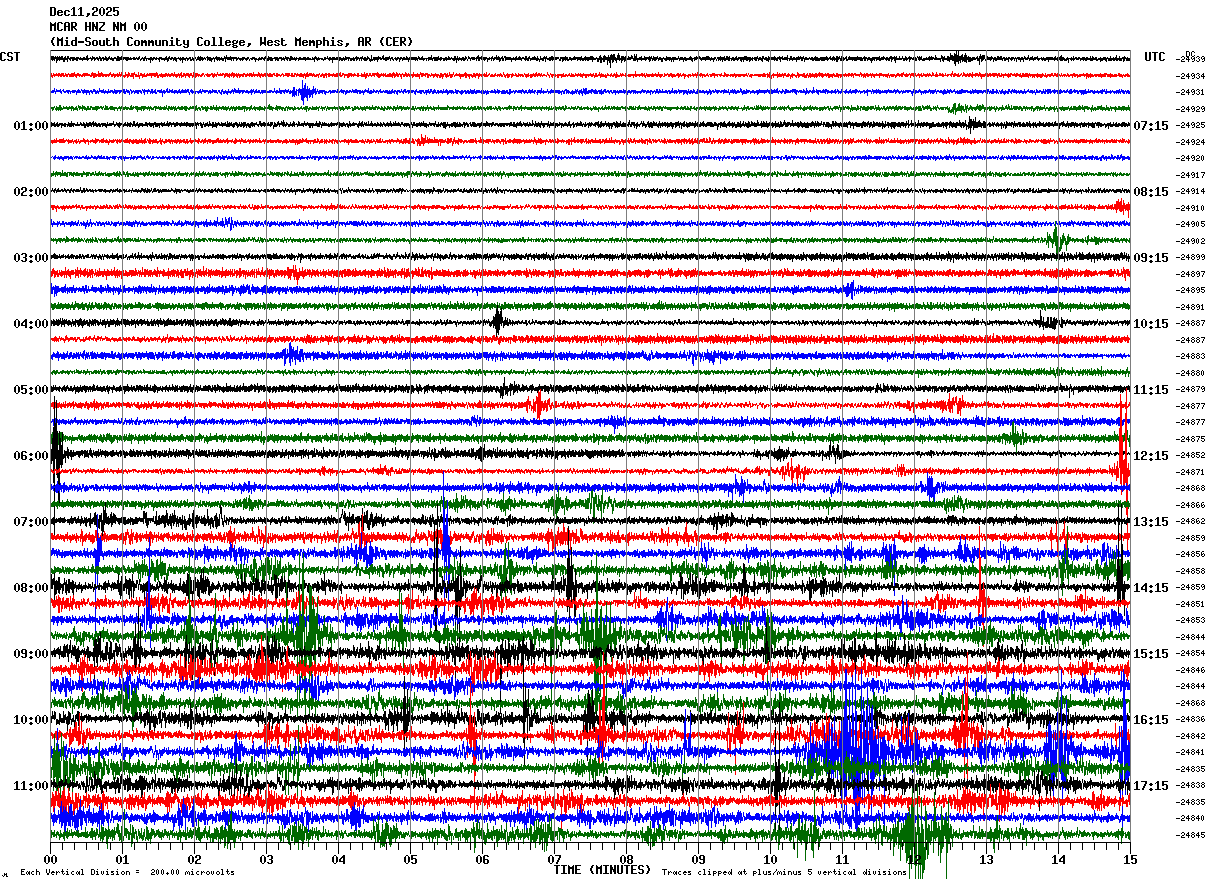The height and width of the screenshot is (886, 1210).
Task: Select the 05:00 CST hour label
Action: (31, 390)
